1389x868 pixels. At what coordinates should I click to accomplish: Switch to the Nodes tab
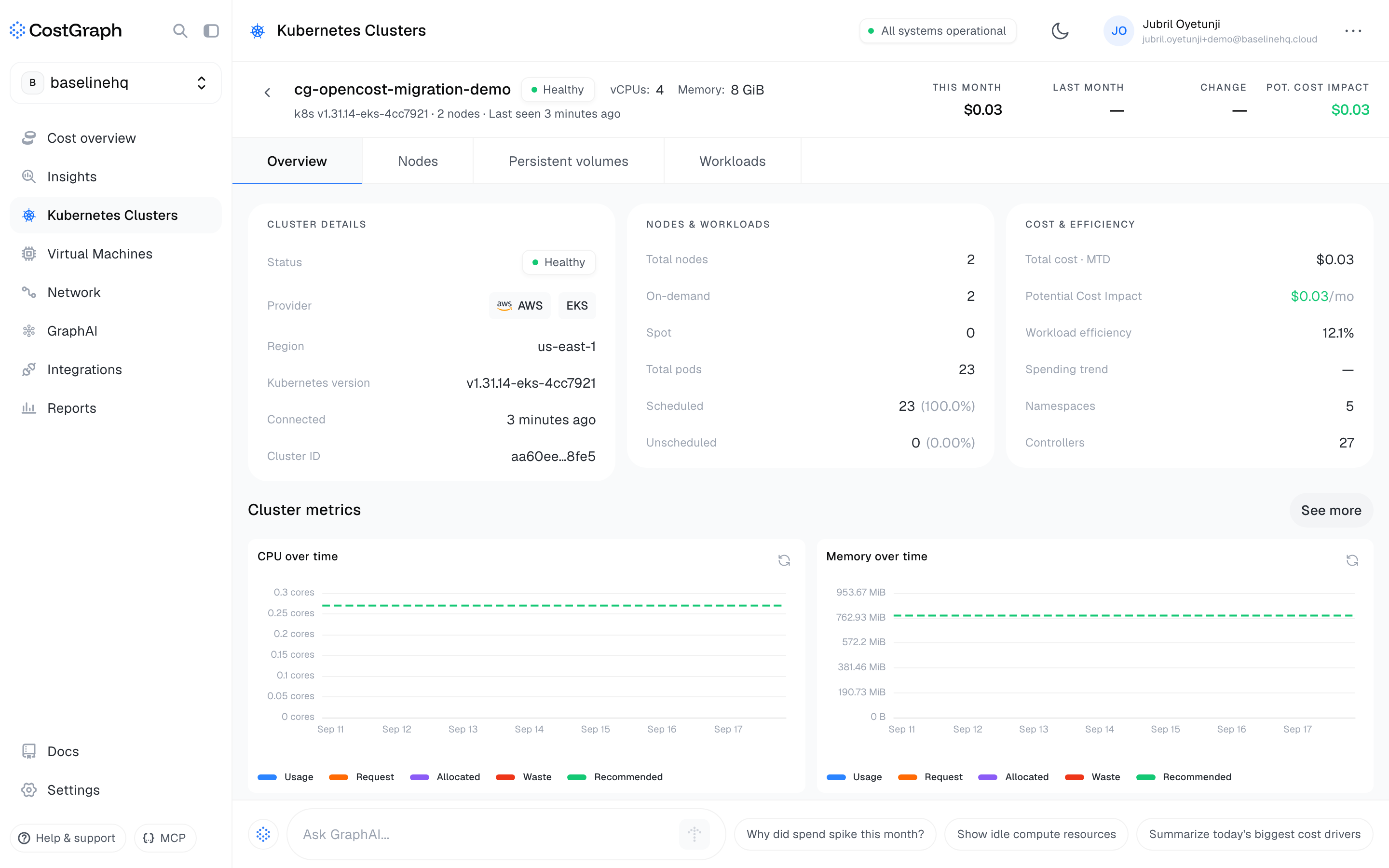[x=418, y=161]
